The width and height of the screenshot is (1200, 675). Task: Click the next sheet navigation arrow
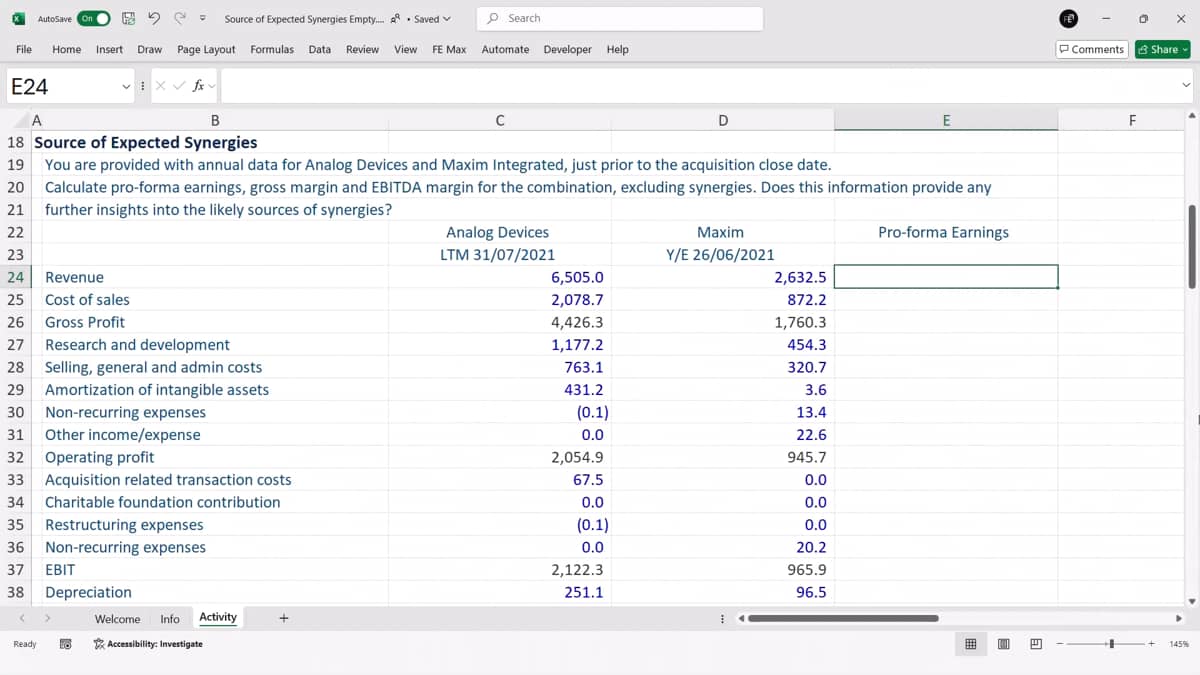[x=46, y=618]
